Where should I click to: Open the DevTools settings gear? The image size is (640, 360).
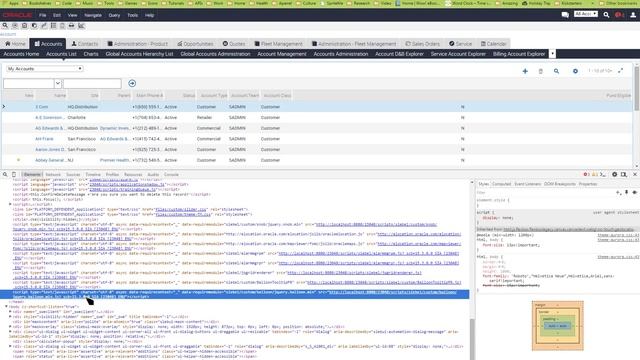pos(614,174)
